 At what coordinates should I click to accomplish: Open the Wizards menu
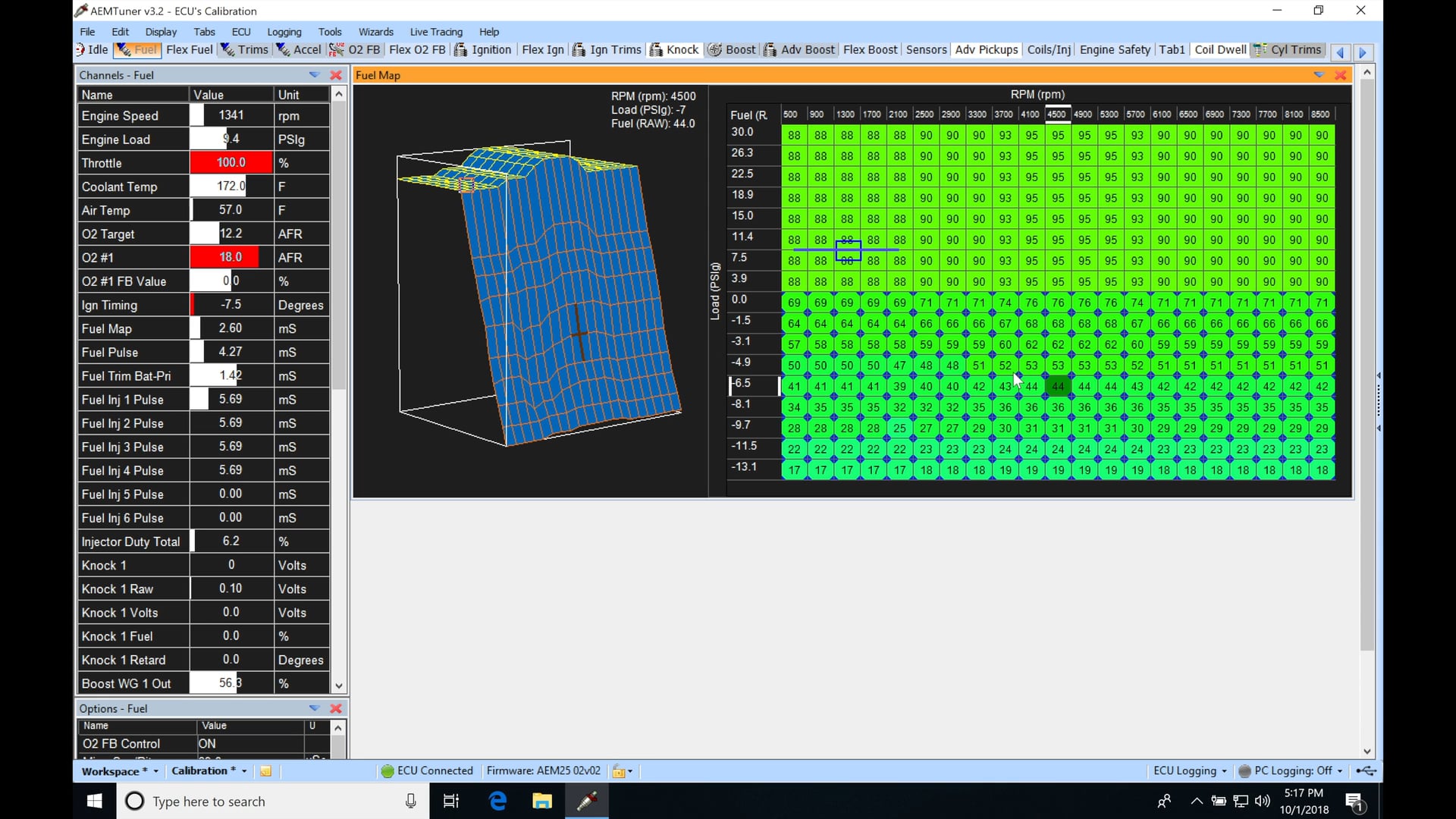(375, 32)
